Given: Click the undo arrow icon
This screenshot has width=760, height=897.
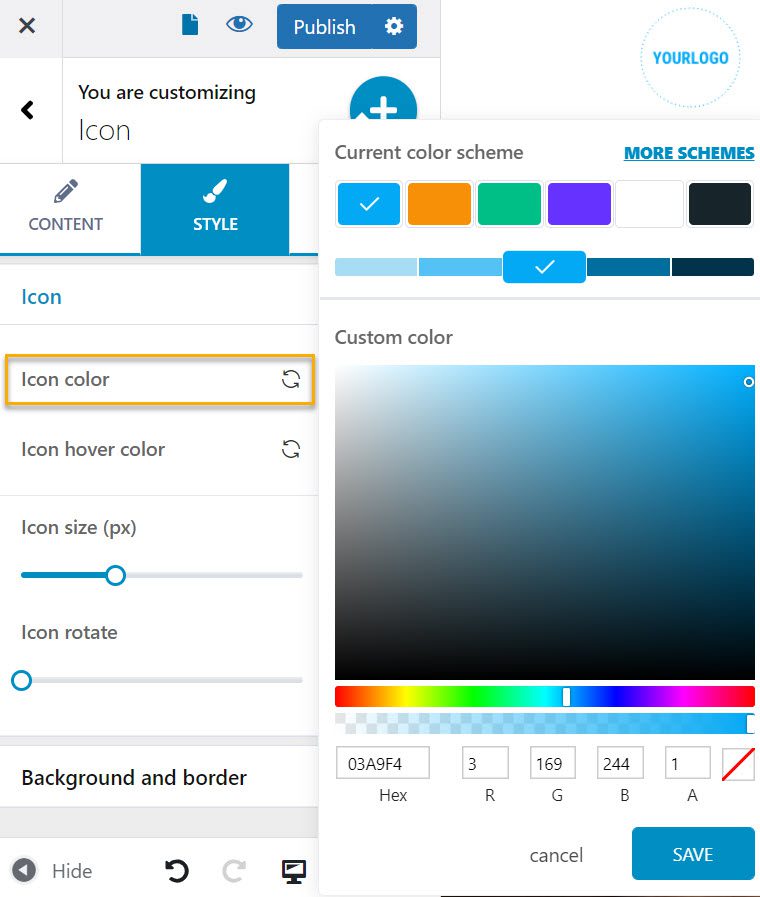Looking at the screenshot, I should click(x=177, y=871).
